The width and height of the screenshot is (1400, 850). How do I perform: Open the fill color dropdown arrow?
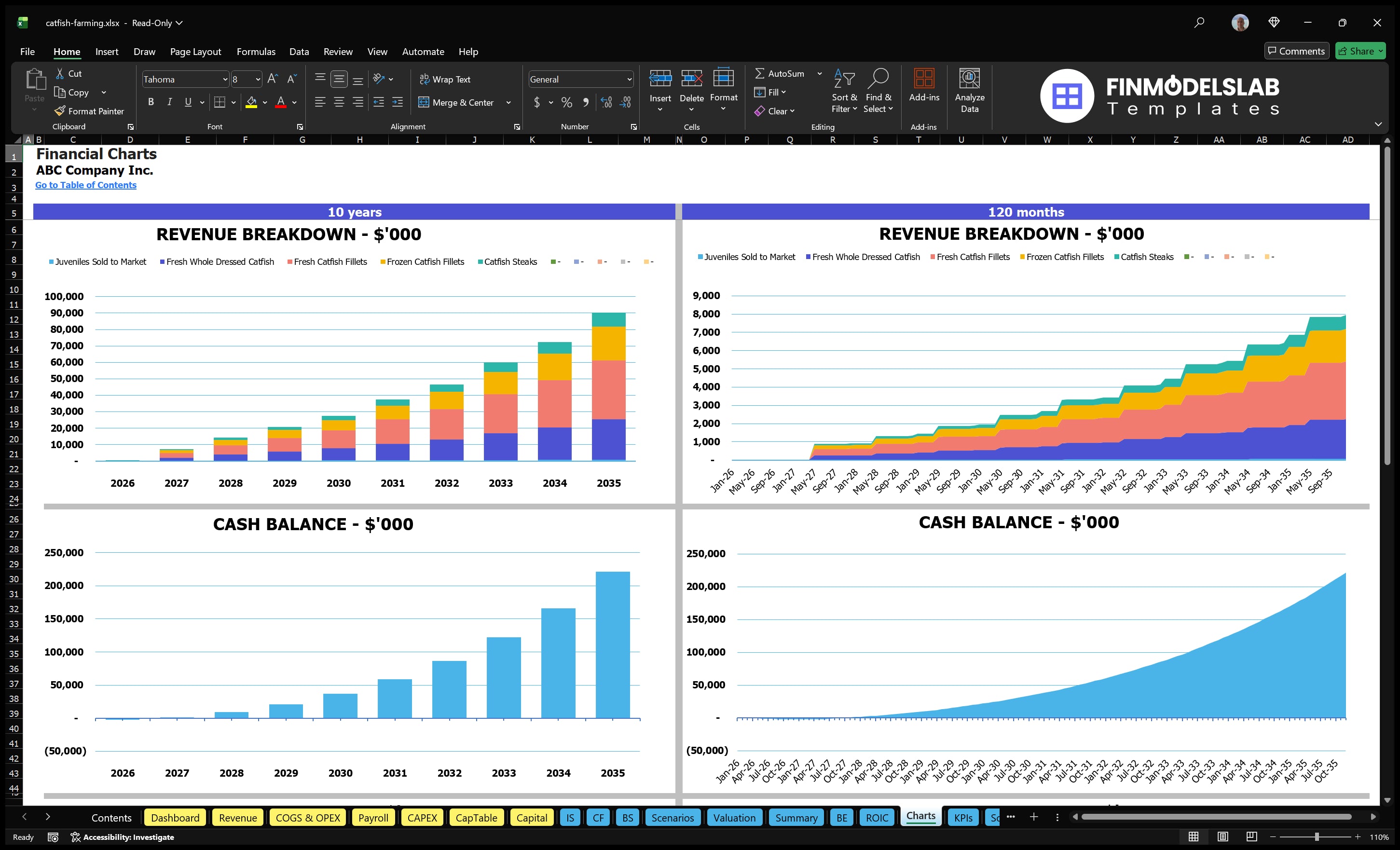click(265, 103)
